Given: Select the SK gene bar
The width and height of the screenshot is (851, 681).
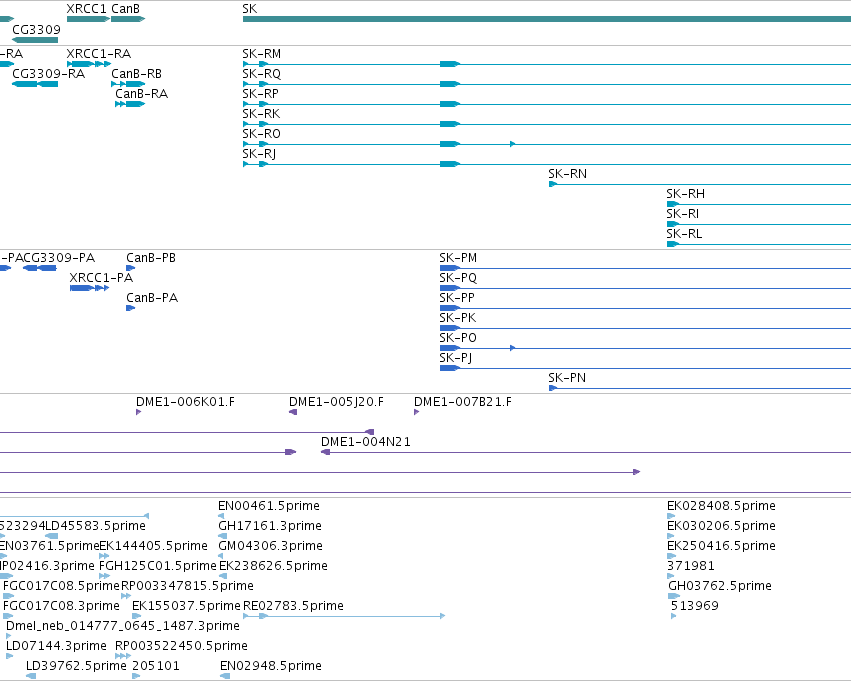Looking at the screenshot, I should click(547, 19).
